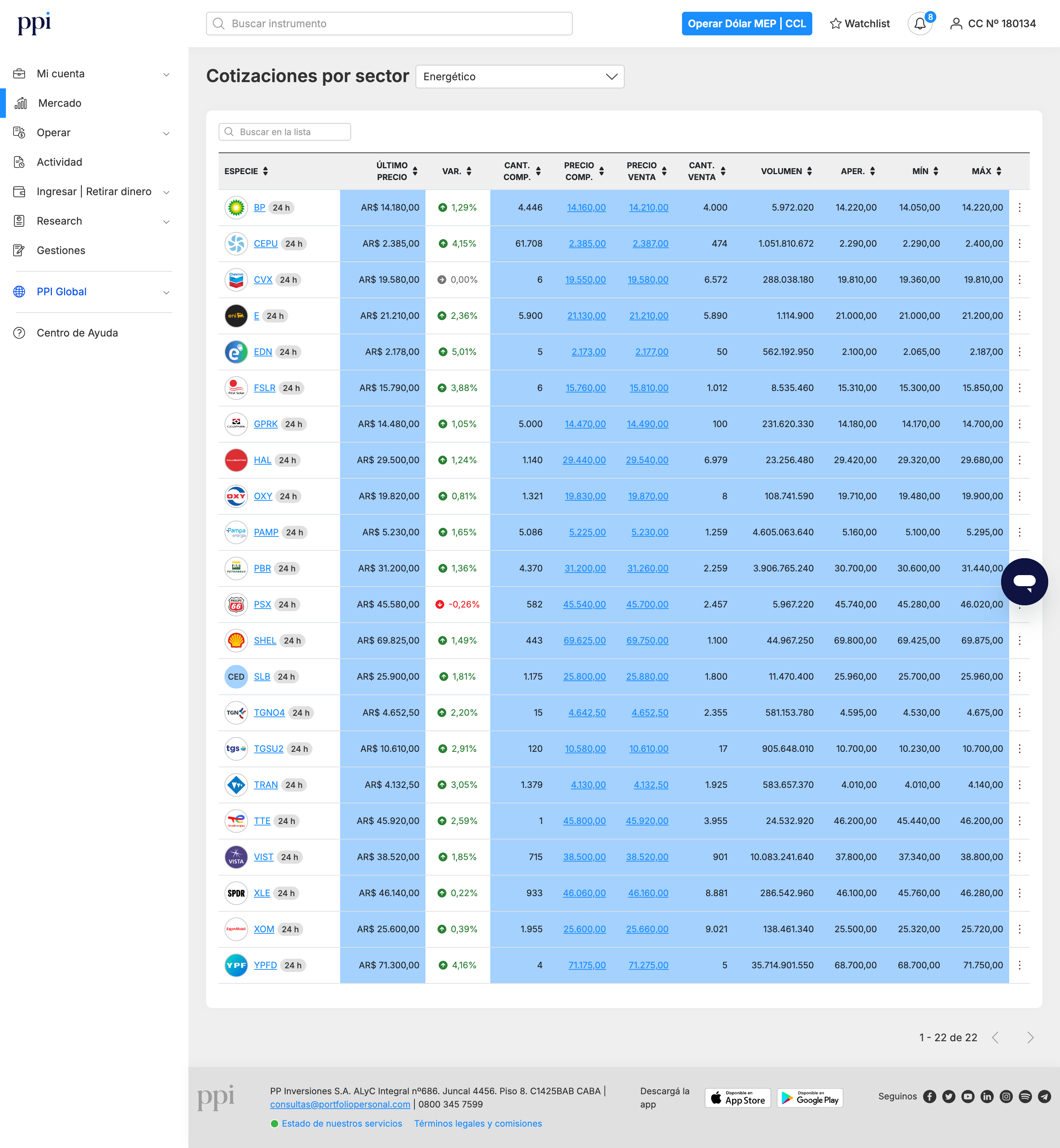The height and width of the screenshot is (1148, 1060).
Task: Open Estado de nuestros servicios link
Action: (342, 1123)
